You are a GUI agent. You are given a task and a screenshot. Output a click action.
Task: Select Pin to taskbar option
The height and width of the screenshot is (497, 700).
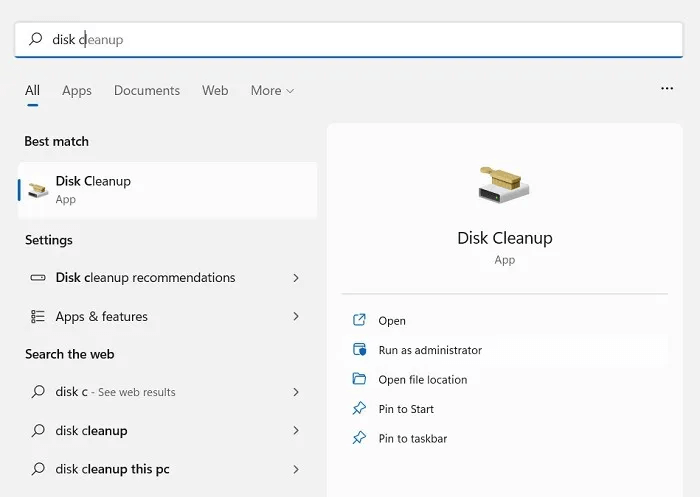(x=412, y=438)
